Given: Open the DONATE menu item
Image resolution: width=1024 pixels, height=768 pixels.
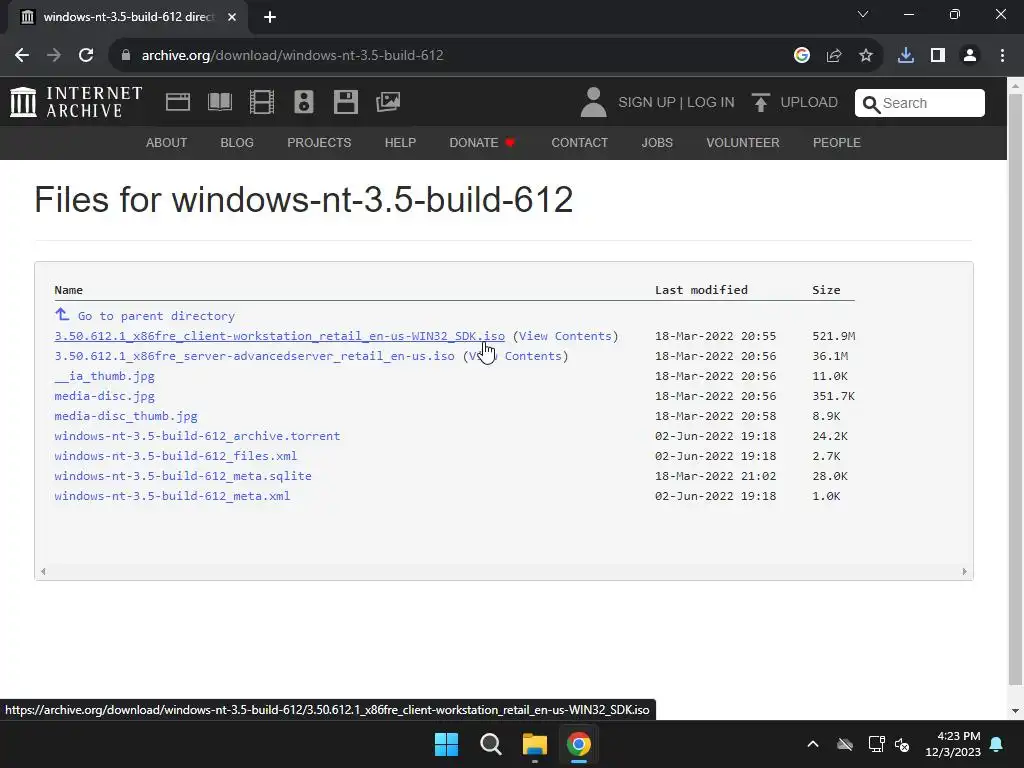Looking at the screenshot, I should coord(482,142).
